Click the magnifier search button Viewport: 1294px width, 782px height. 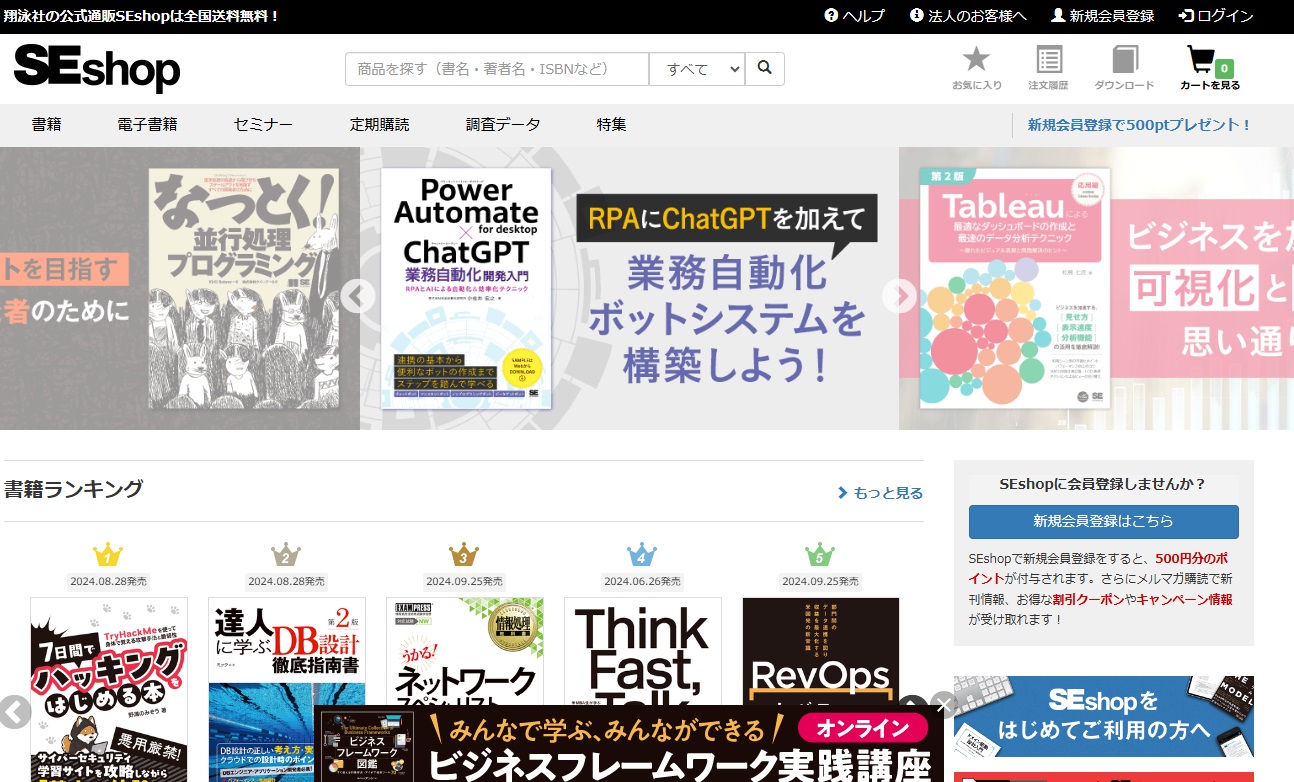click(x=765, y=69)
